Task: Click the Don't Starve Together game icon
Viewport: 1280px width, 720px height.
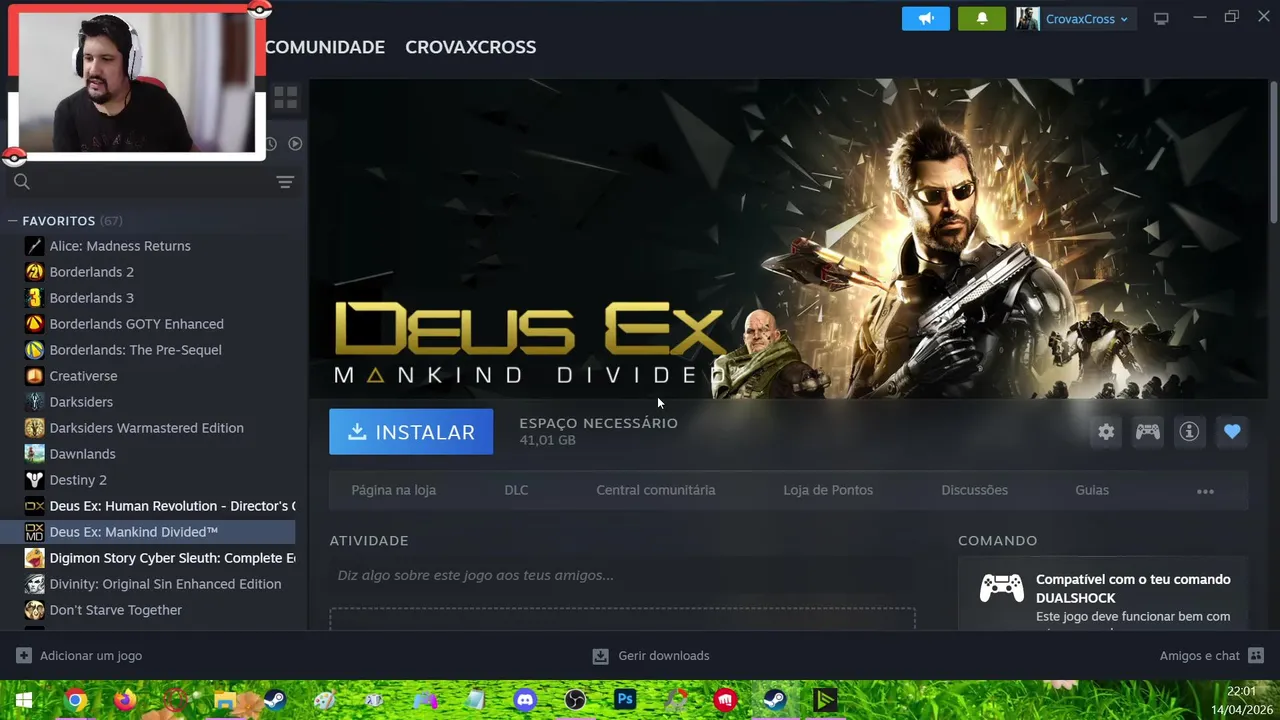Action: (x=35, y=610)
